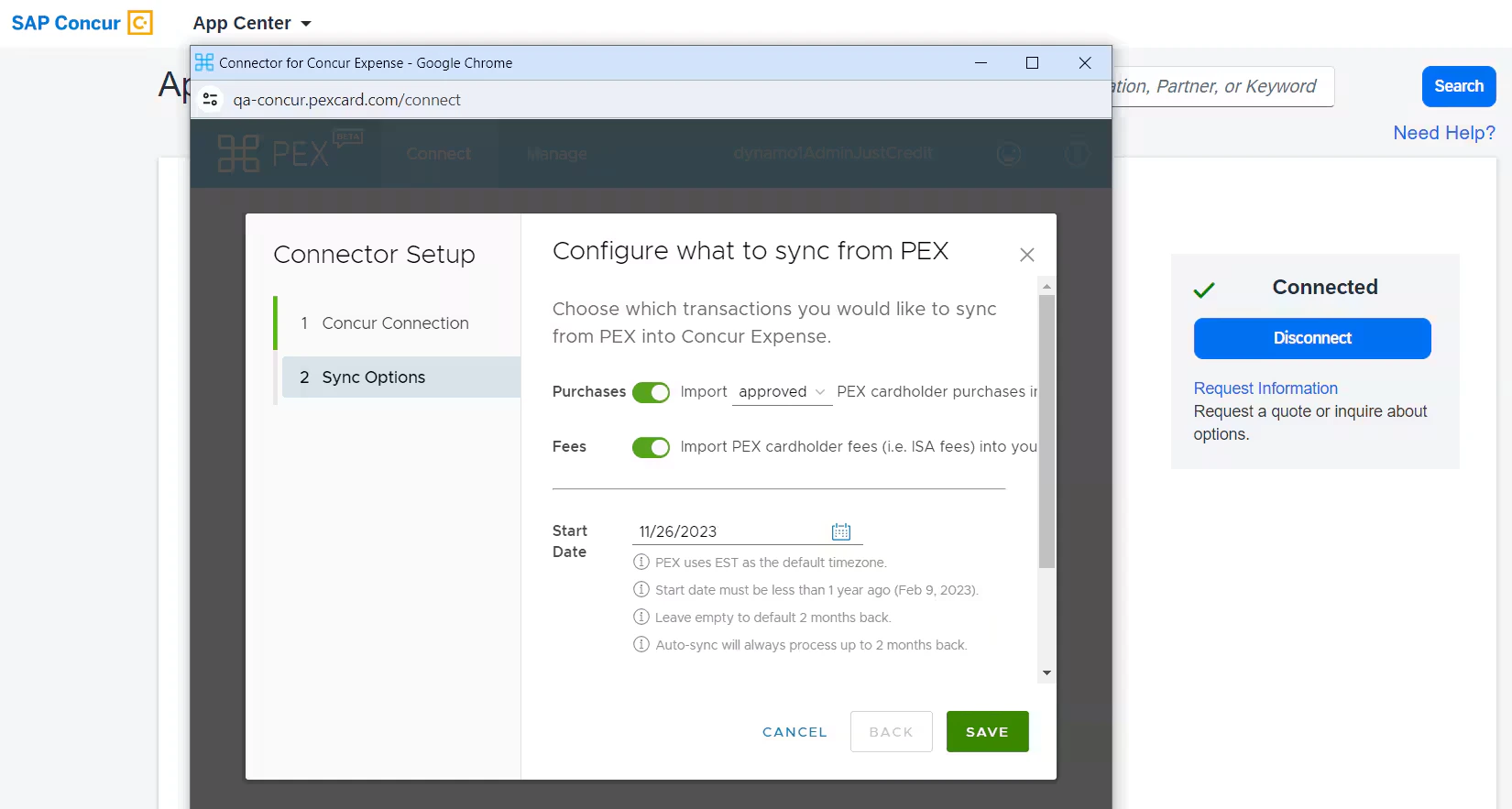Toggle the Purchases sync switch
Image resolution: width=1512 pixels, height=809 pixels.
tap(651, 392)
